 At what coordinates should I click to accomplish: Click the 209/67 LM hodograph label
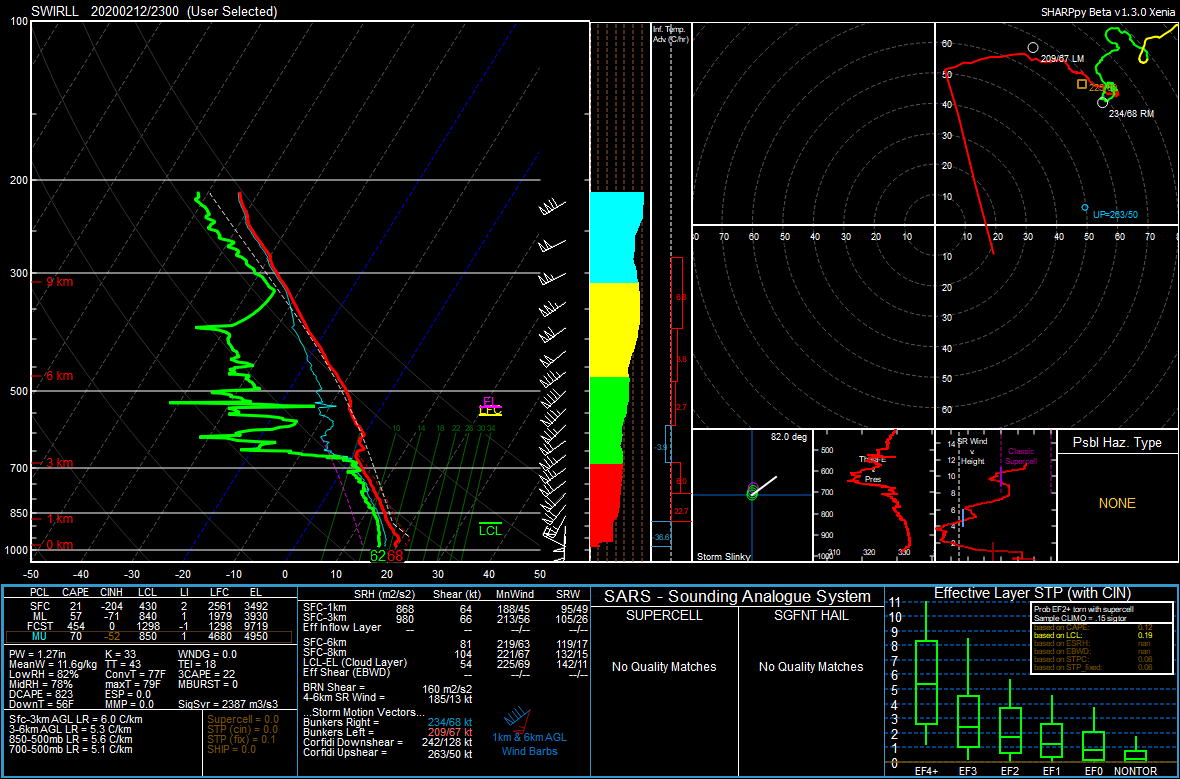pos(1063,59)
